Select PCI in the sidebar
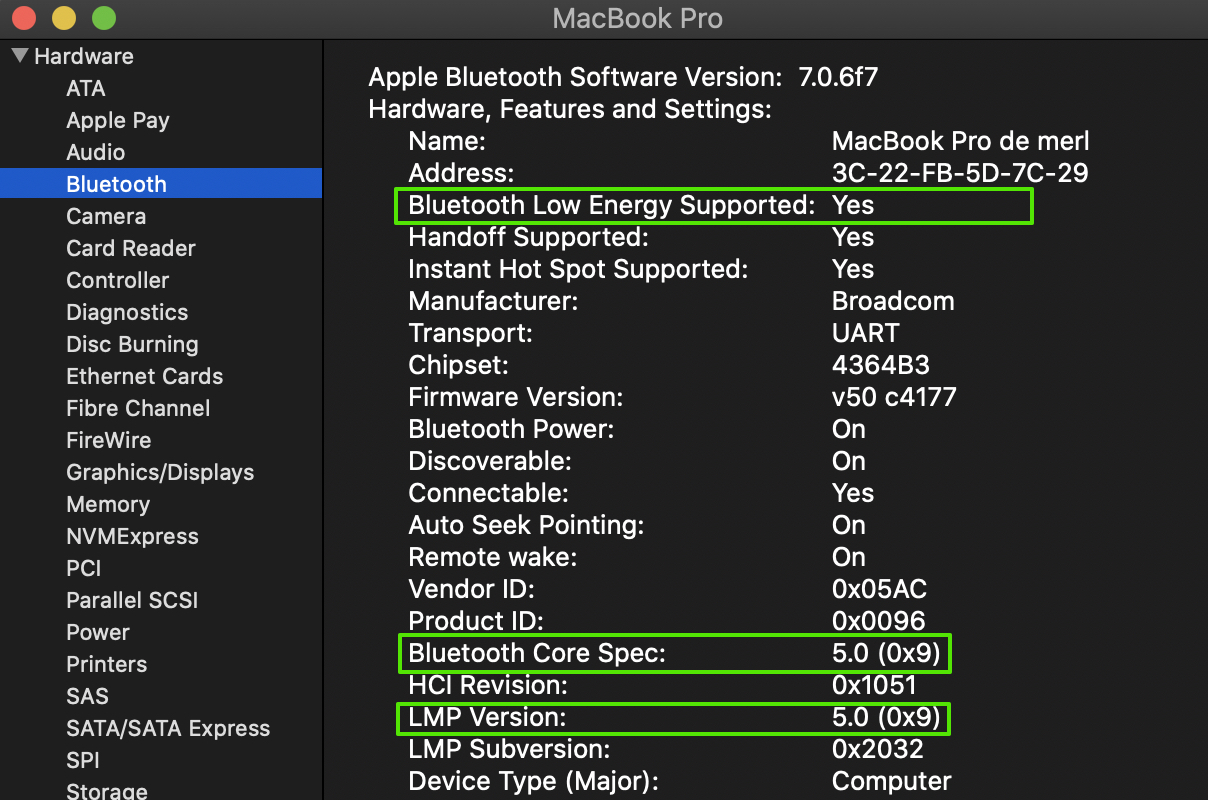The image size is (1208, 800). pos(84,568)
